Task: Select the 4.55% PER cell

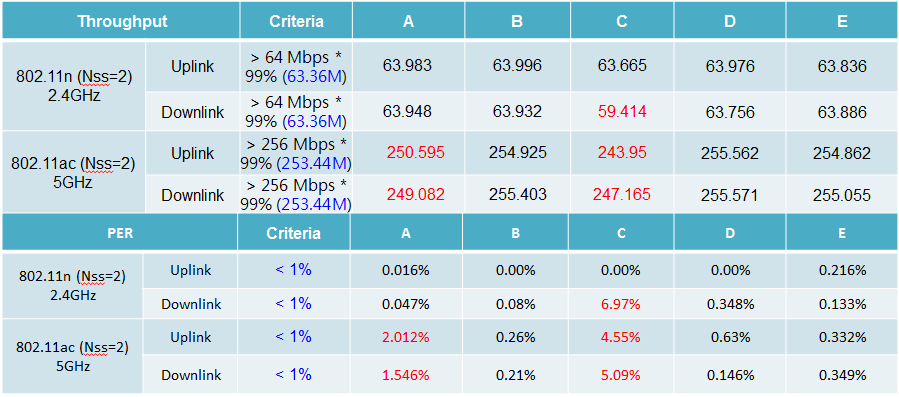Action: pyautogui.click(x=622, y=336)
